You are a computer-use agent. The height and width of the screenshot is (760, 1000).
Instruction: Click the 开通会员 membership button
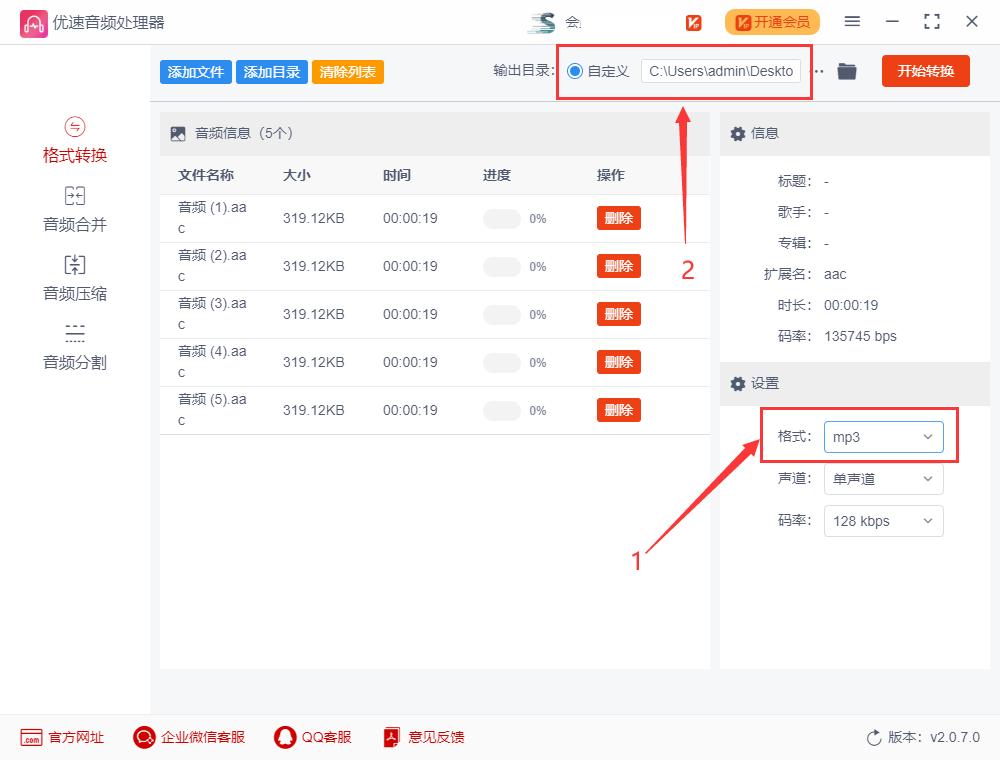point(772,21)
